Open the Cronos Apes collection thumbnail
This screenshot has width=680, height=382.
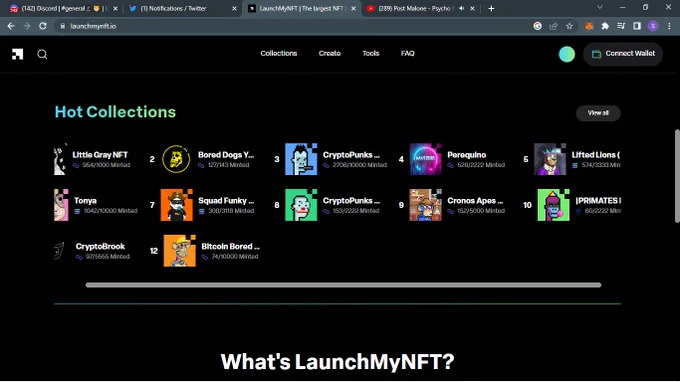pos(425,205)
